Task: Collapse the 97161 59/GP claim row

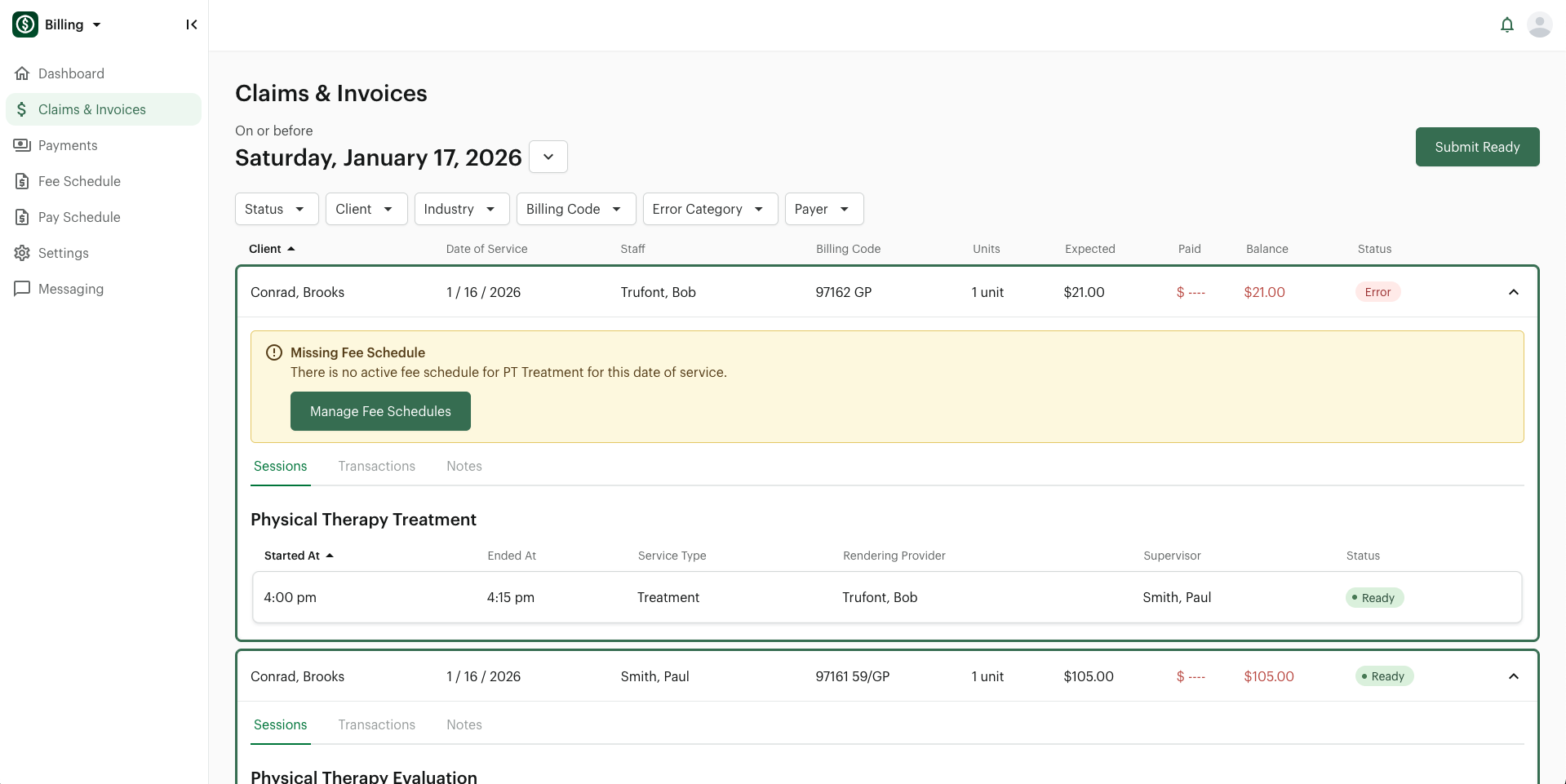Action: (x=1513, y=676)
